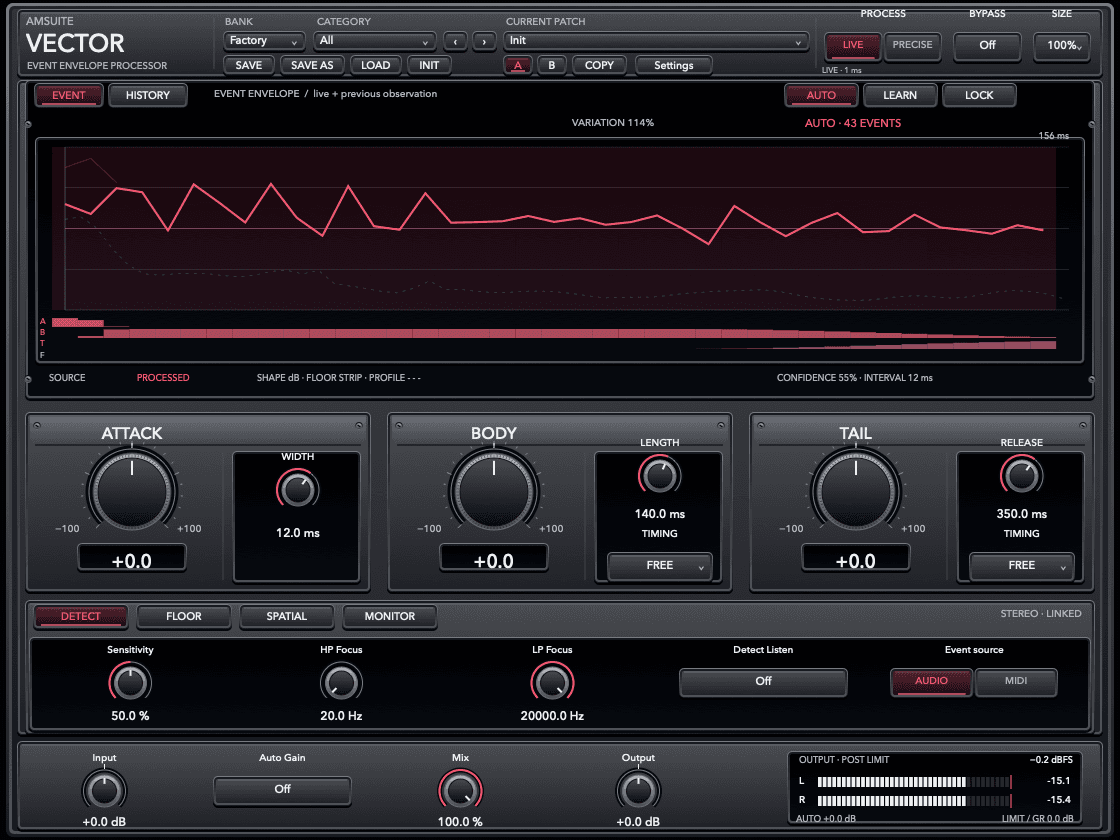Click the body LENGTH knob

tap(659, 476)
